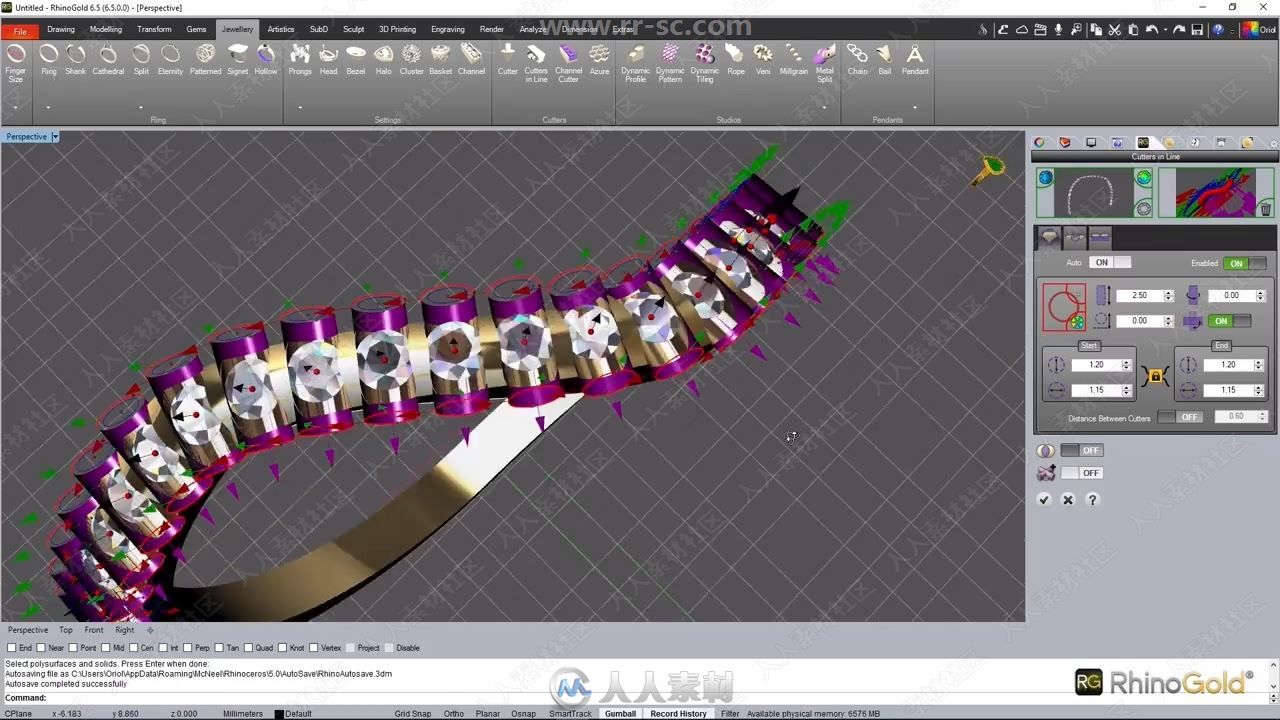Open the Hollow tool

pos(266,60)
